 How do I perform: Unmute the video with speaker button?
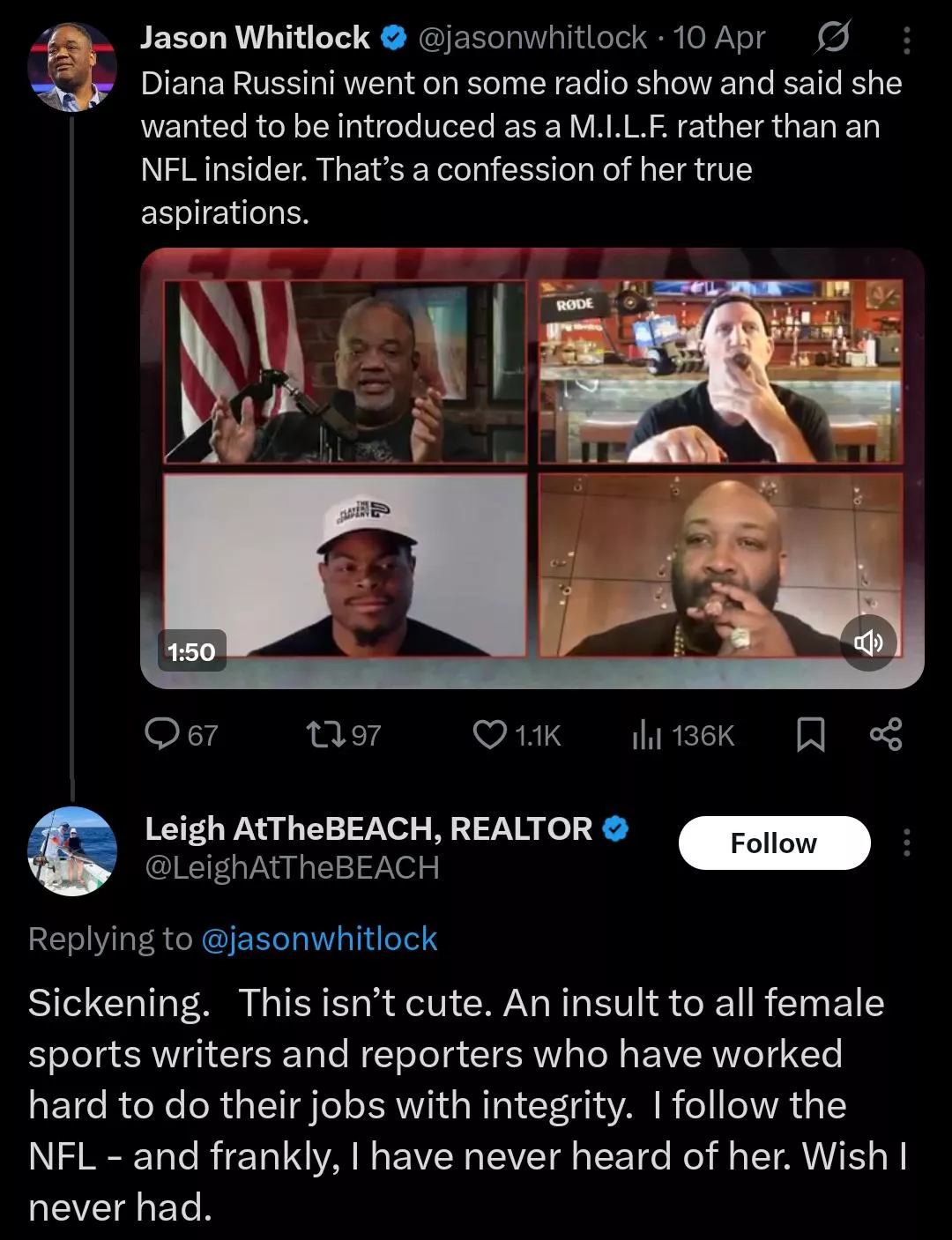pyautogui.click(x=868, y=642)
